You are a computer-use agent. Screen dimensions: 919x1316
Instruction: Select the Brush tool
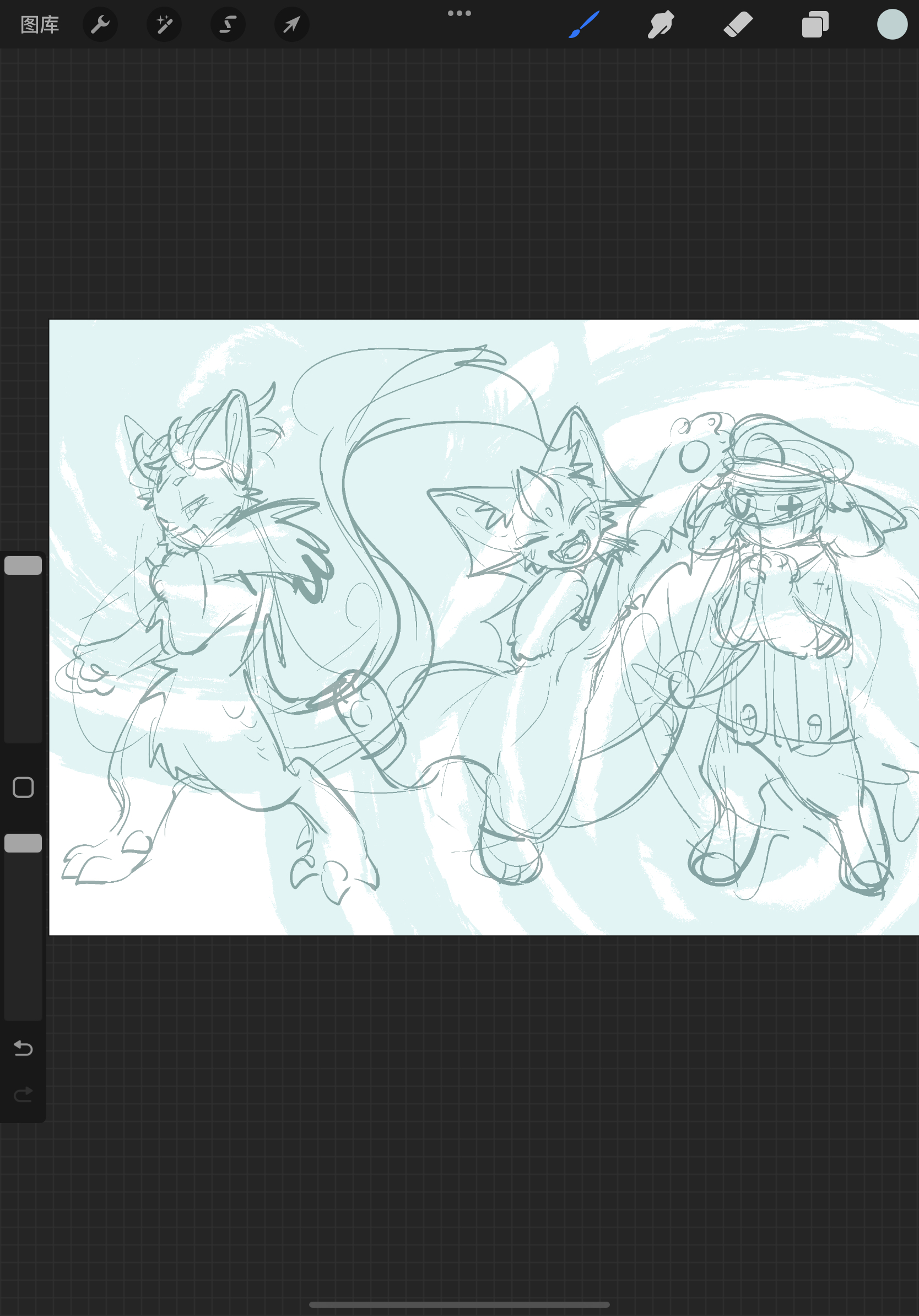pyautogui.click(x=584, y=25)
